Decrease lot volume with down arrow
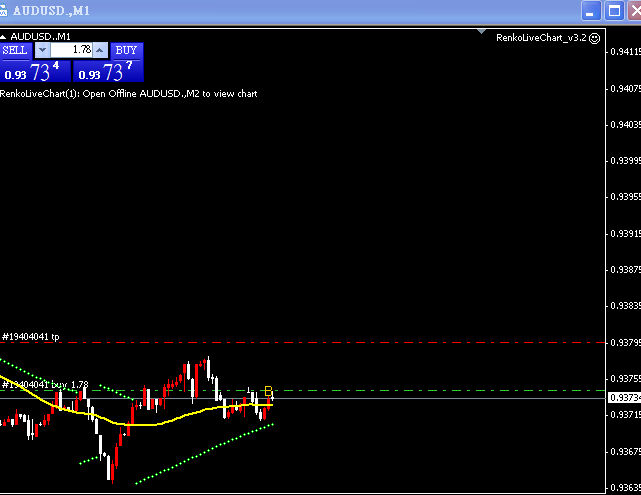641x495 pixels. click(x=42, y=50)
